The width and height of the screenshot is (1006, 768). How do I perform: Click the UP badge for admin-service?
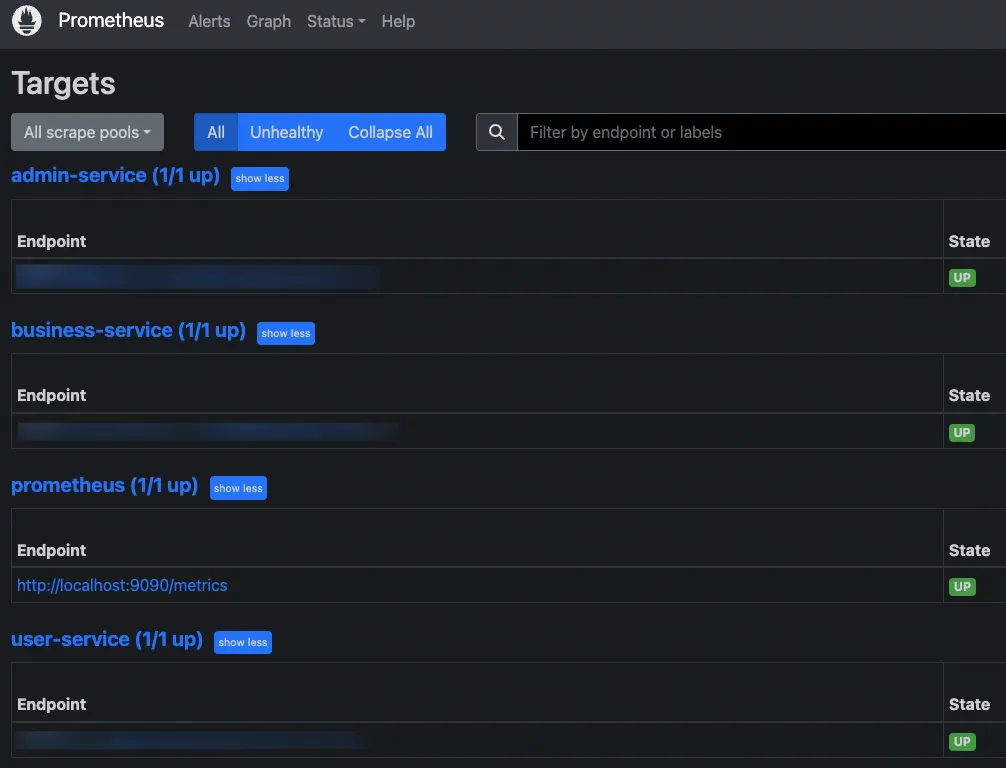pos(962,278)
